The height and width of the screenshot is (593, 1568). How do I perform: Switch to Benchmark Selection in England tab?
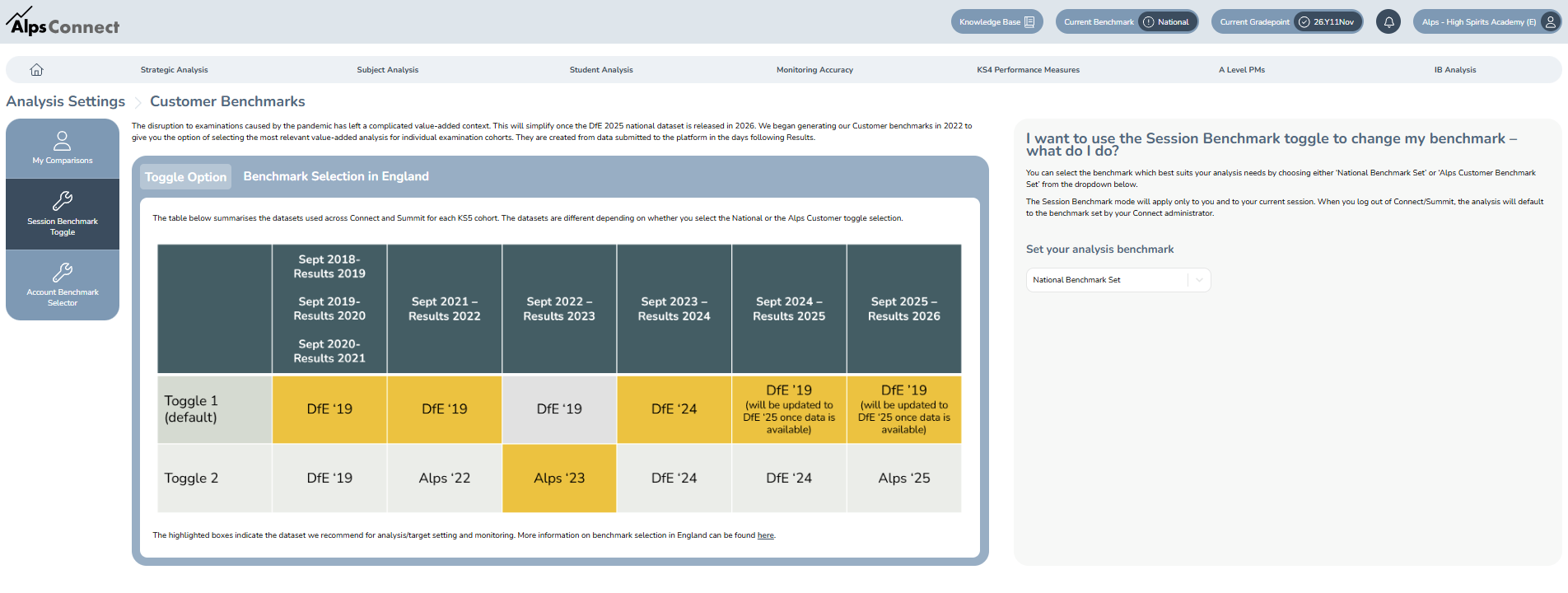[x=336, y=176]
